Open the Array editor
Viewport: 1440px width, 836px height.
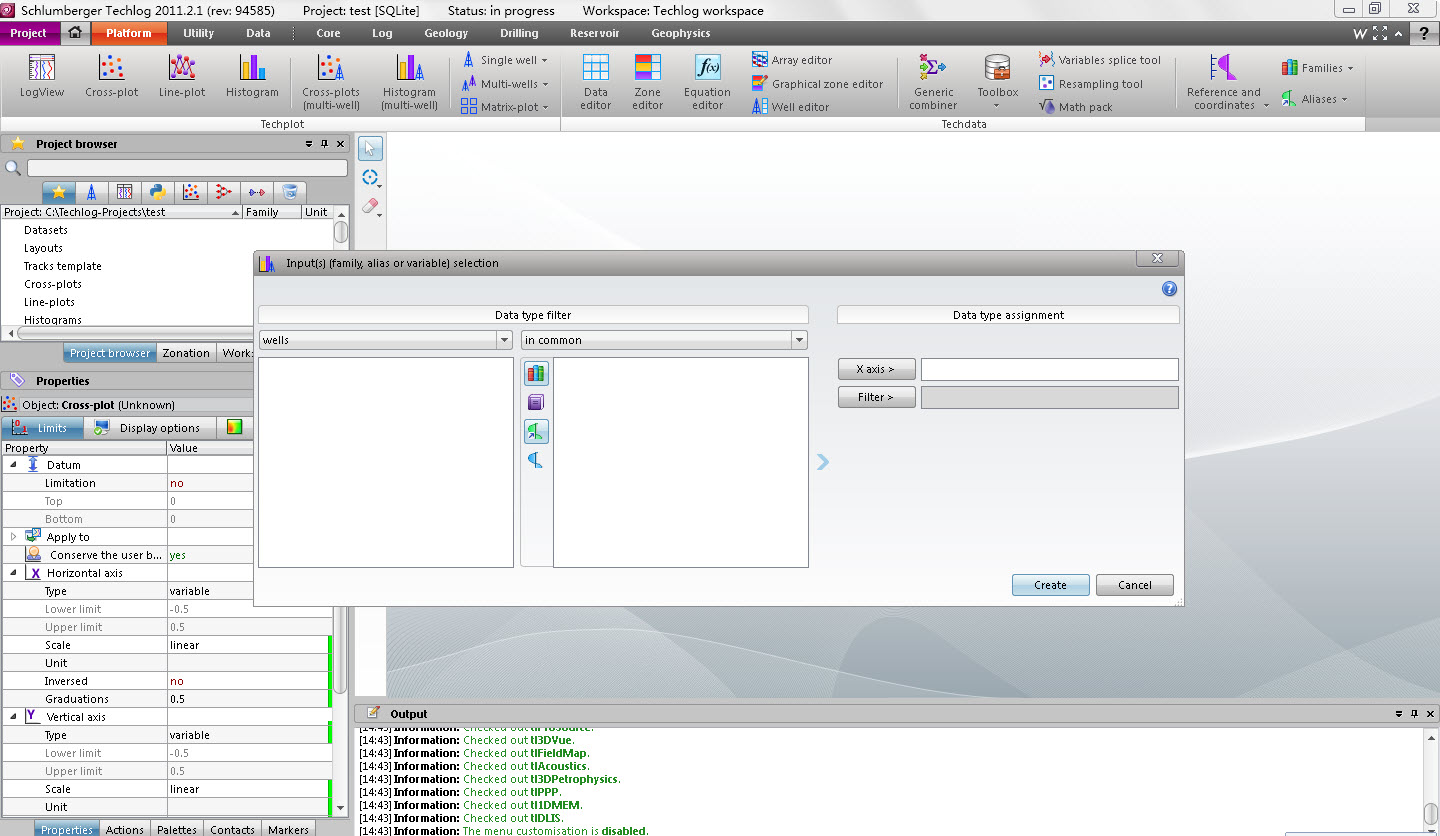coord(792,60)
